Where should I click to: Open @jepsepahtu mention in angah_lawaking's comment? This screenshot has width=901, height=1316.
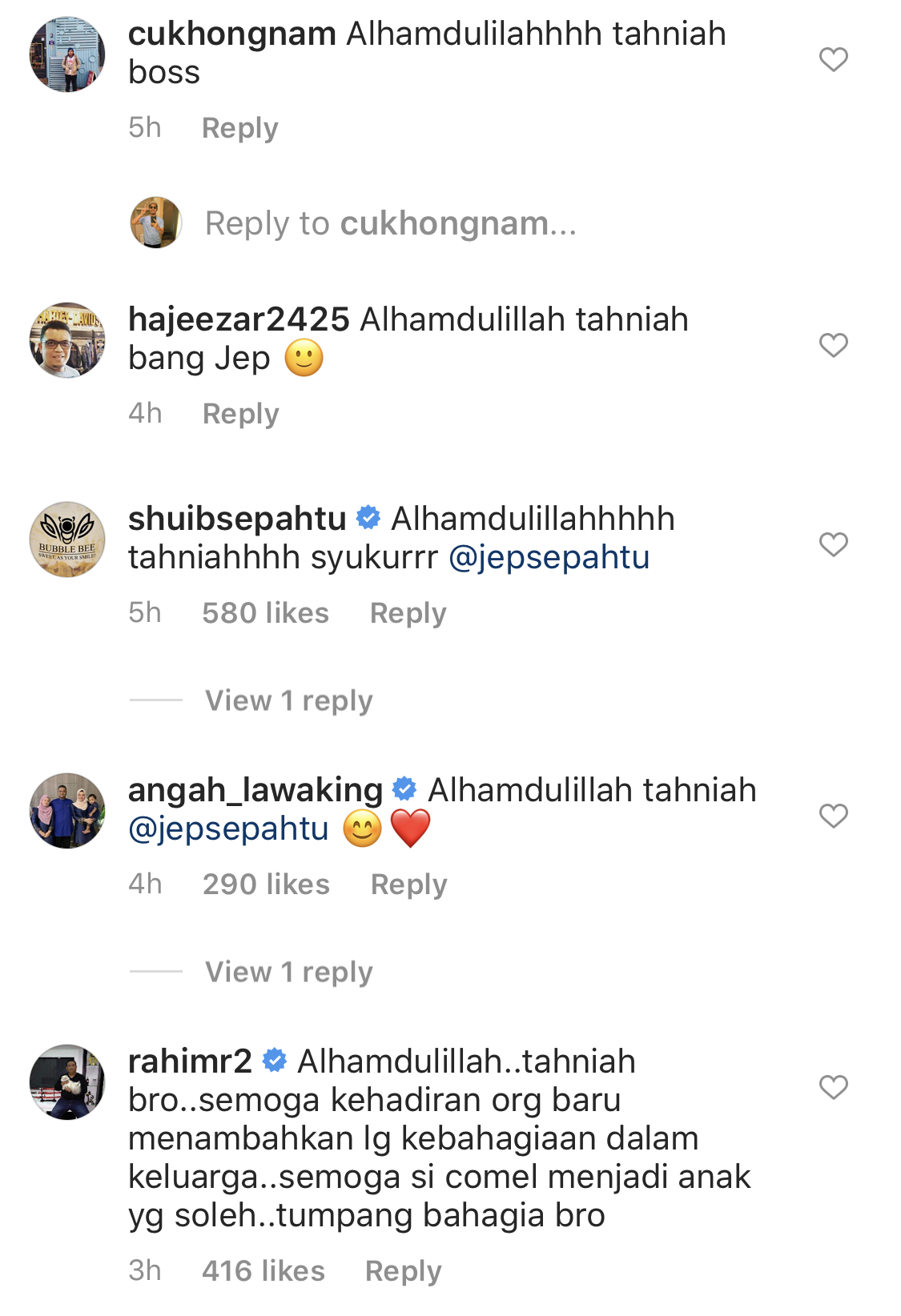pos(229,829)
